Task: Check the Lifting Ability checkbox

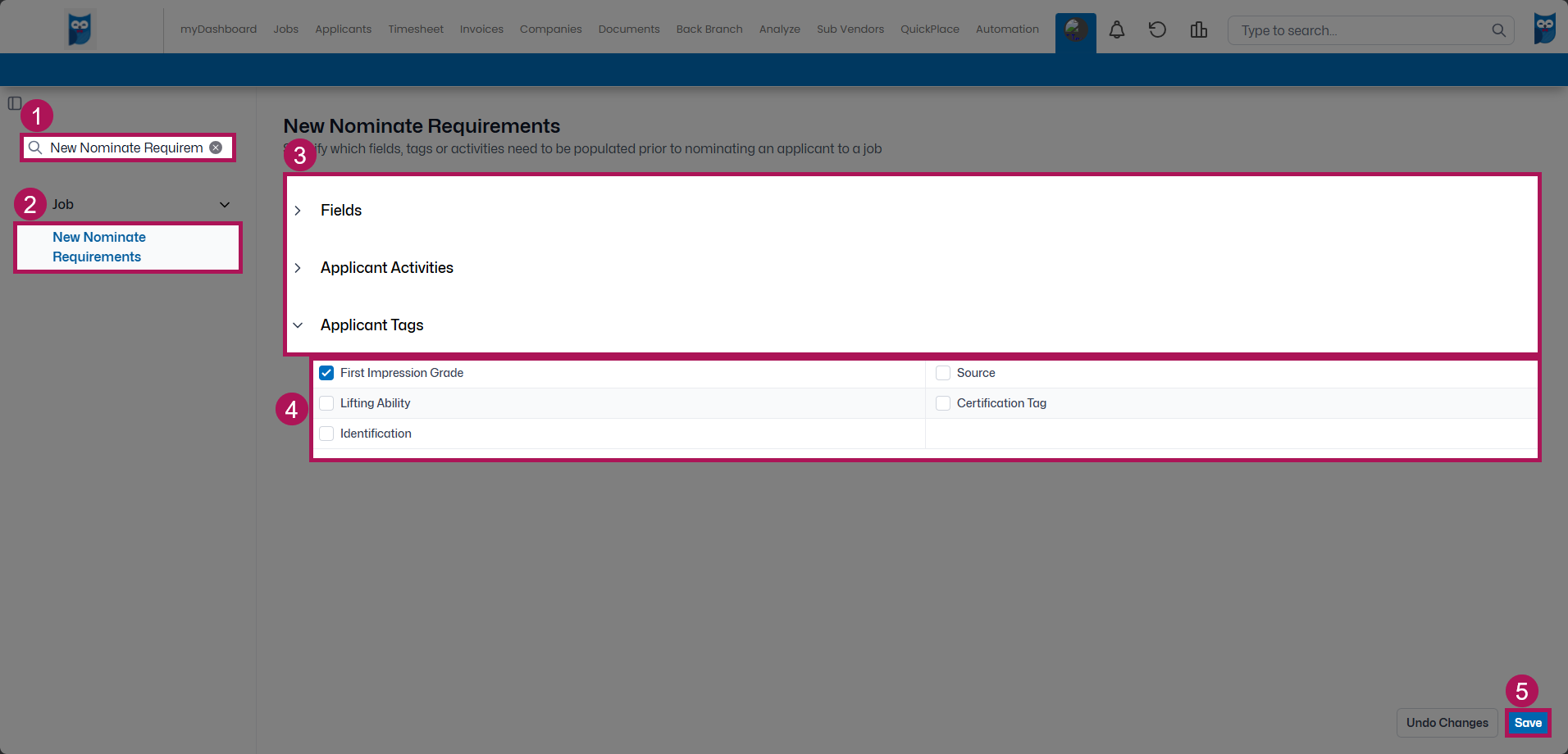Action: coord(326,403)
